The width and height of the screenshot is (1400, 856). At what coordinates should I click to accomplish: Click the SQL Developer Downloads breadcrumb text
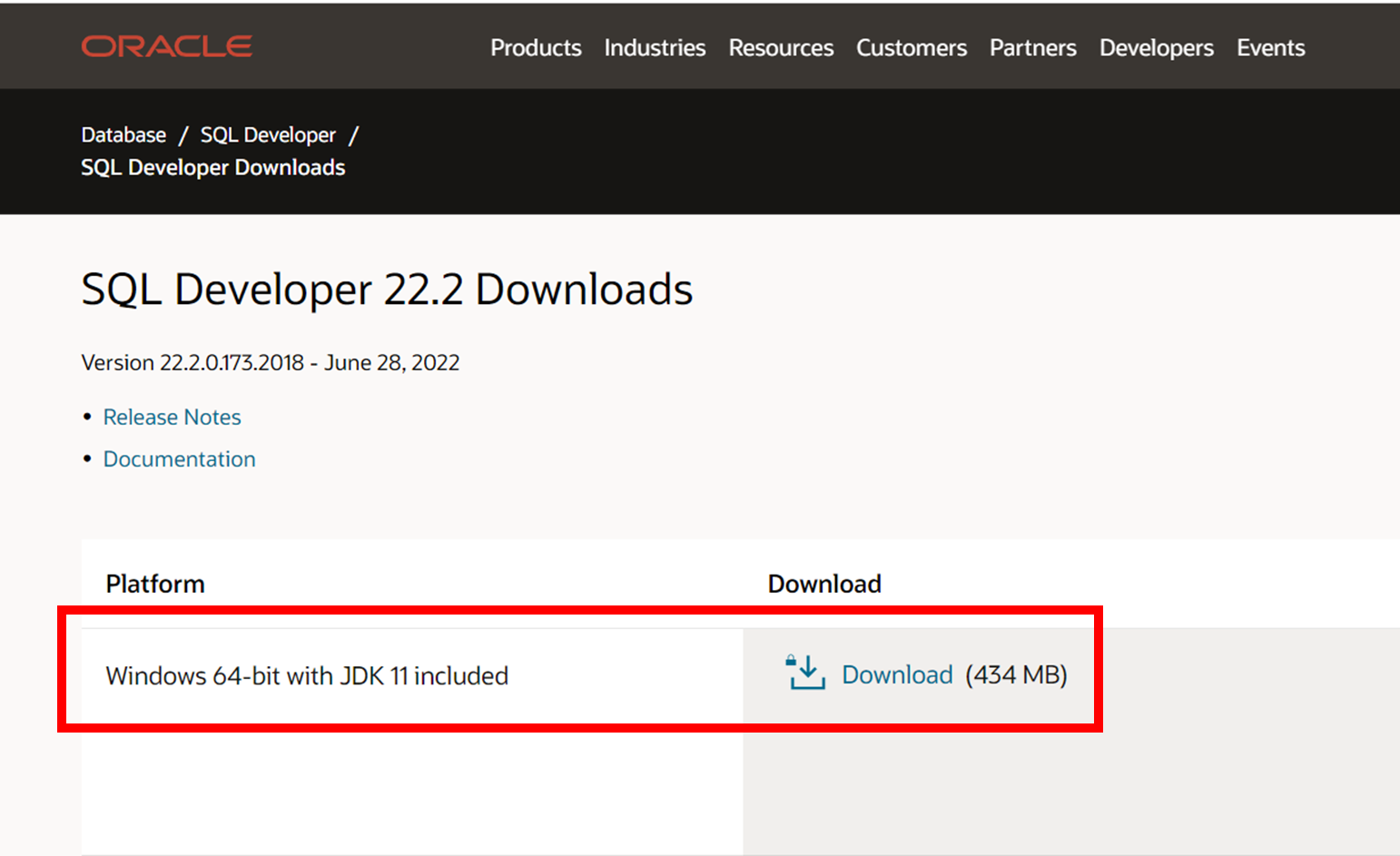(x=213, y=168)
